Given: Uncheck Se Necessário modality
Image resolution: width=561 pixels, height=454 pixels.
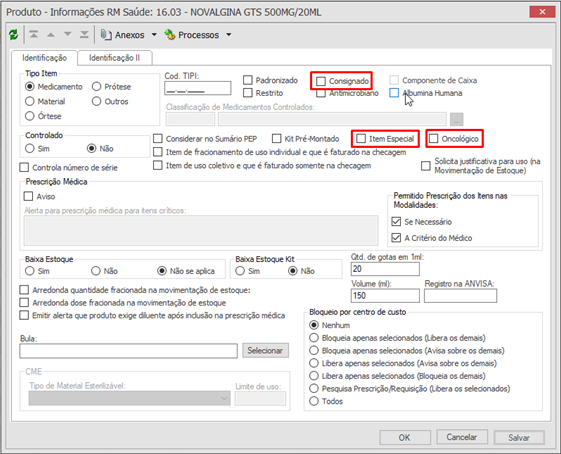Looking at the screenshot, I should click(396, 221).
